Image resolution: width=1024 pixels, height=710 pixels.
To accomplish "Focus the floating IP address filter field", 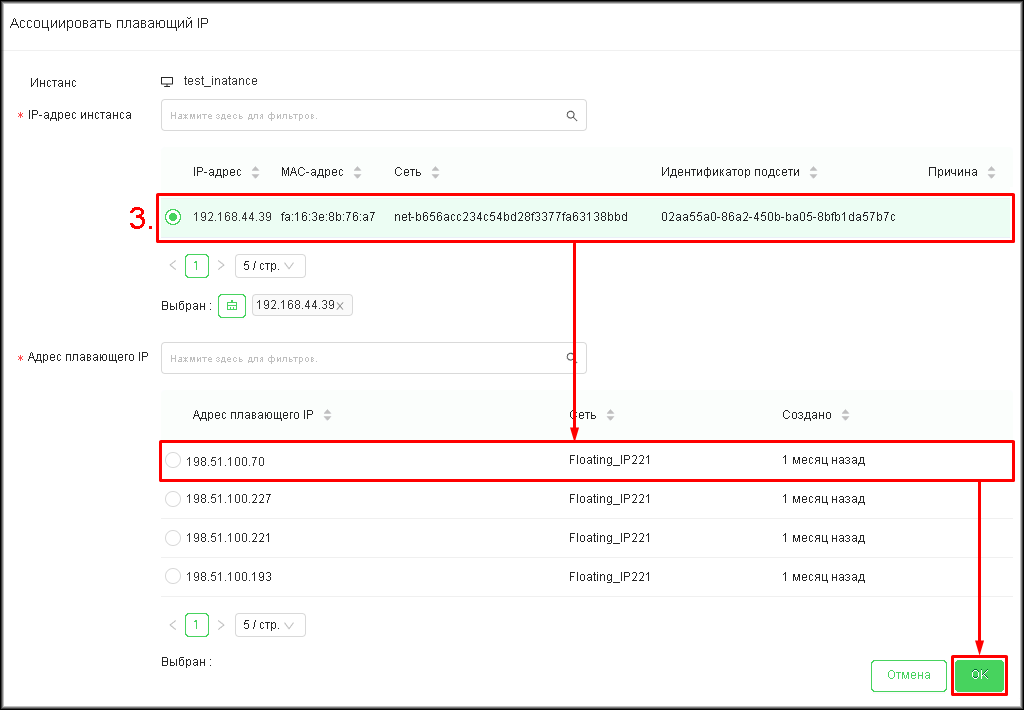I will [x=360, y=358].
